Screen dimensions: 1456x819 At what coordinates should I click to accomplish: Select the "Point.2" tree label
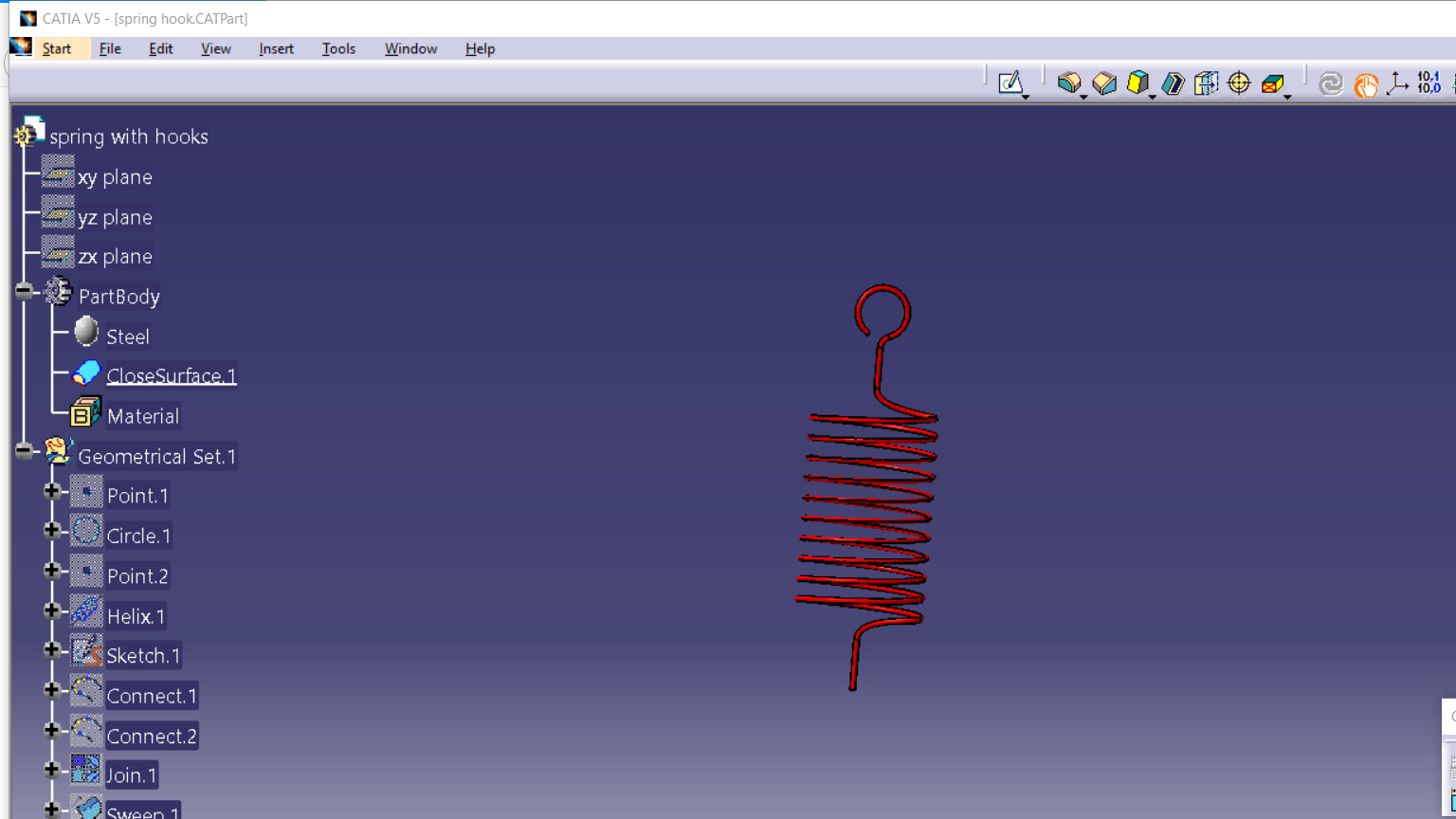(137, 576)
